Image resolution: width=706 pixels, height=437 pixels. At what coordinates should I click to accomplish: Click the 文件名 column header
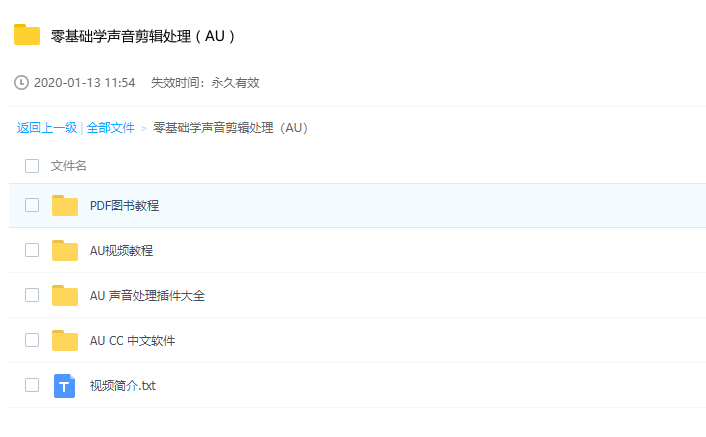(x=68, y=166)
